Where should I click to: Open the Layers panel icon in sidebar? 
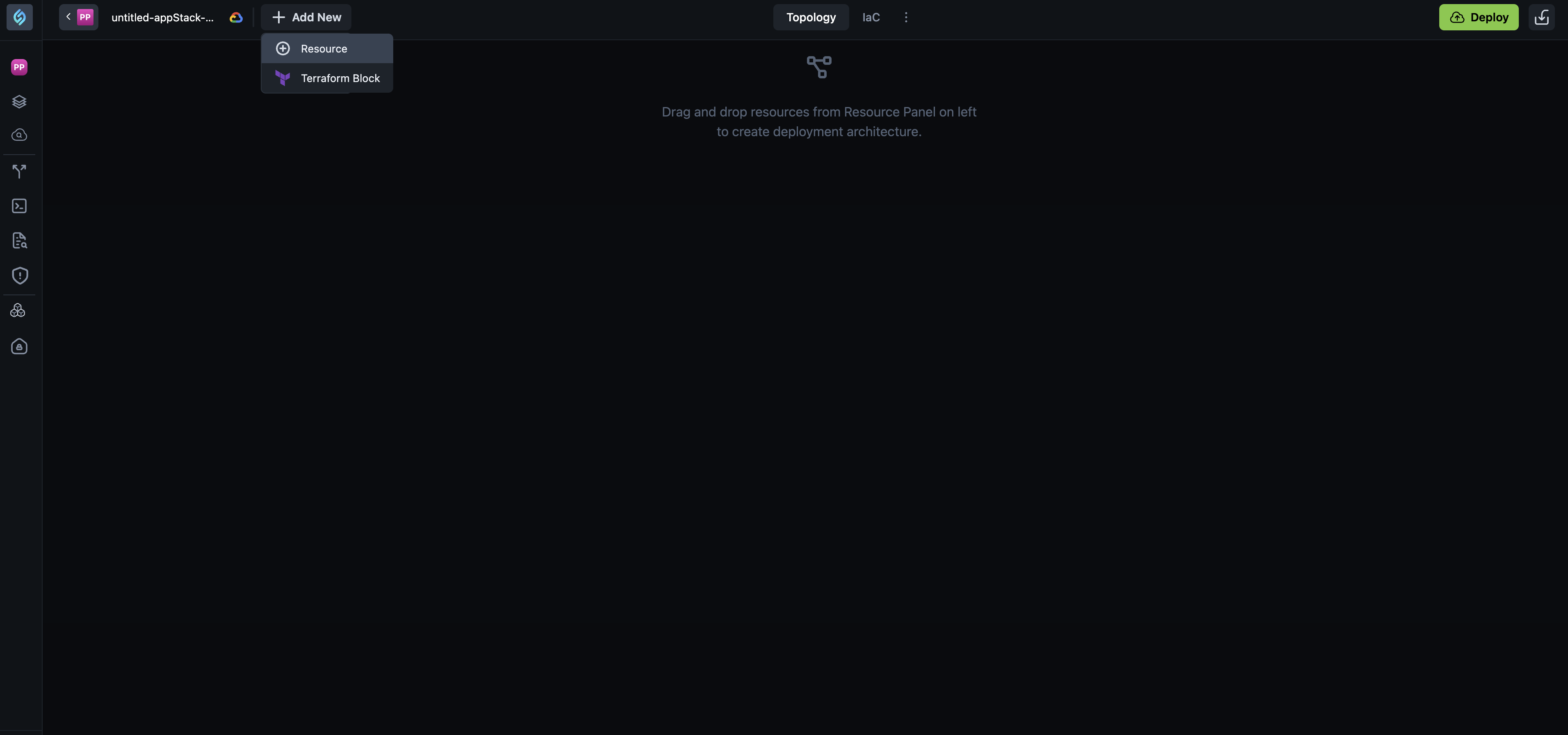pyautogui.click(x=19, y=101)
